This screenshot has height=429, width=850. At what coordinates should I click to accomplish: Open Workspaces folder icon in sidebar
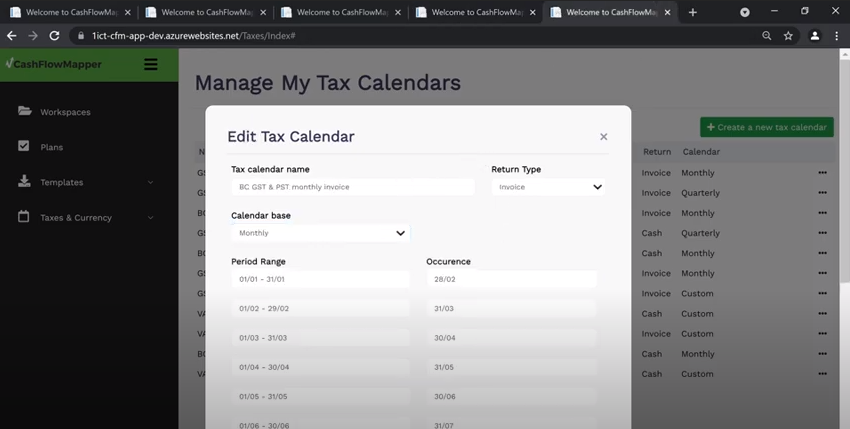[24, 111]
